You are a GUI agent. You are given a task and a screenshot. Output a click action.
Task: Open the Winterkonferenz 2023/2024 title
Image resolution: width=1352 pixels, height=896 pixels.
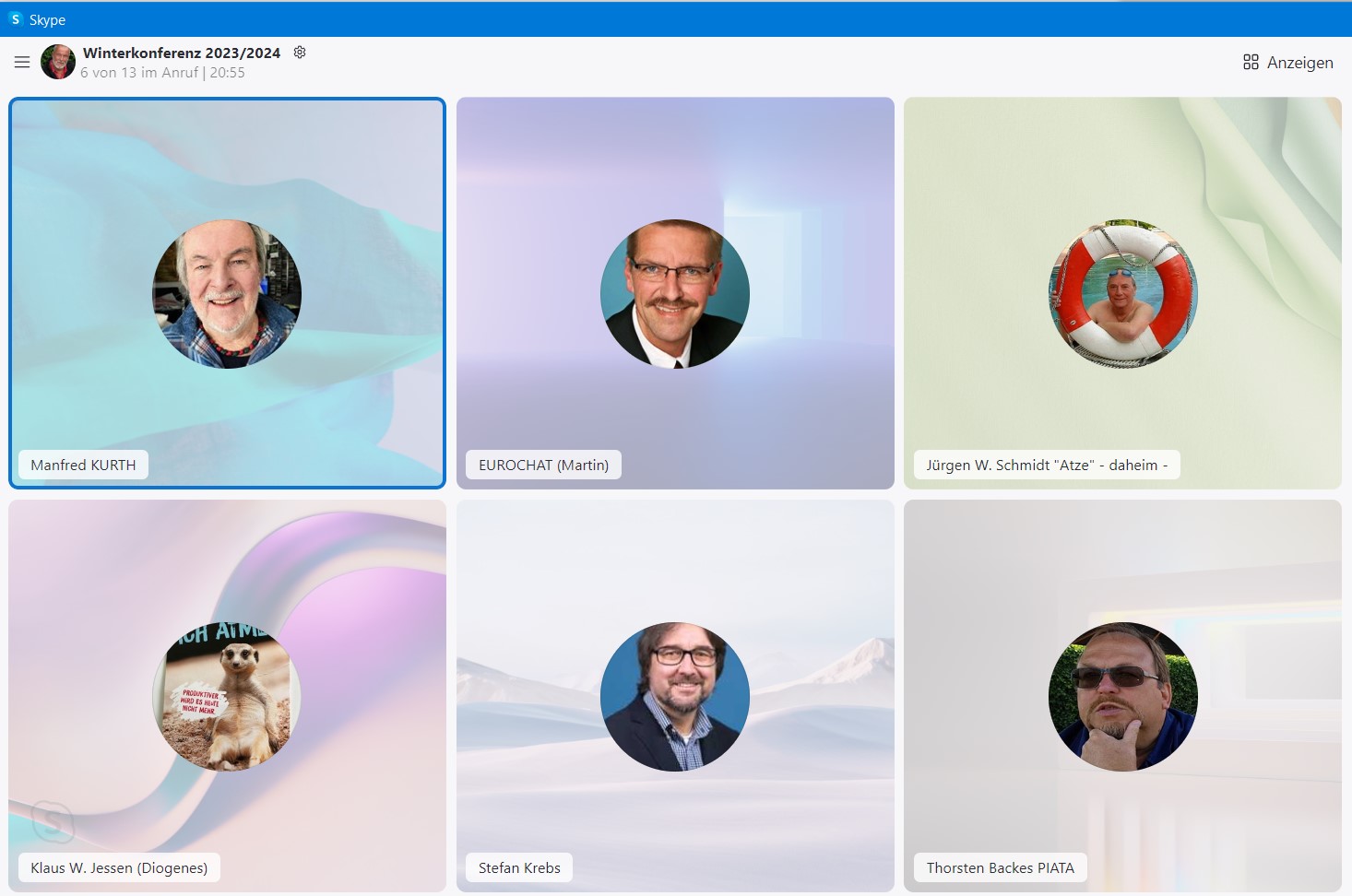(x=182, y=53)
